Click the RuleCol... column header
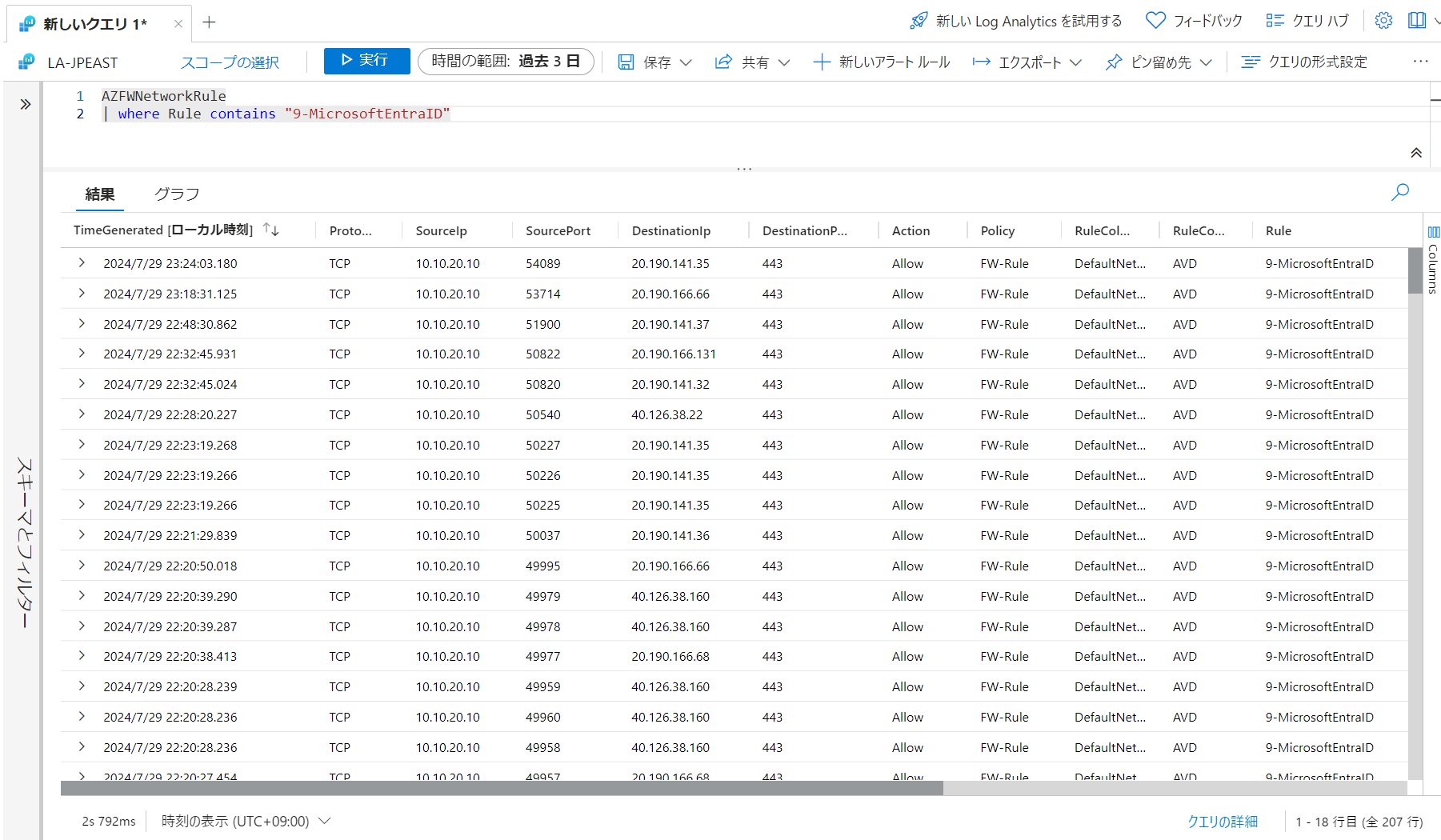This screenshot has height=840, width=1441. [x=1102, y=230]
